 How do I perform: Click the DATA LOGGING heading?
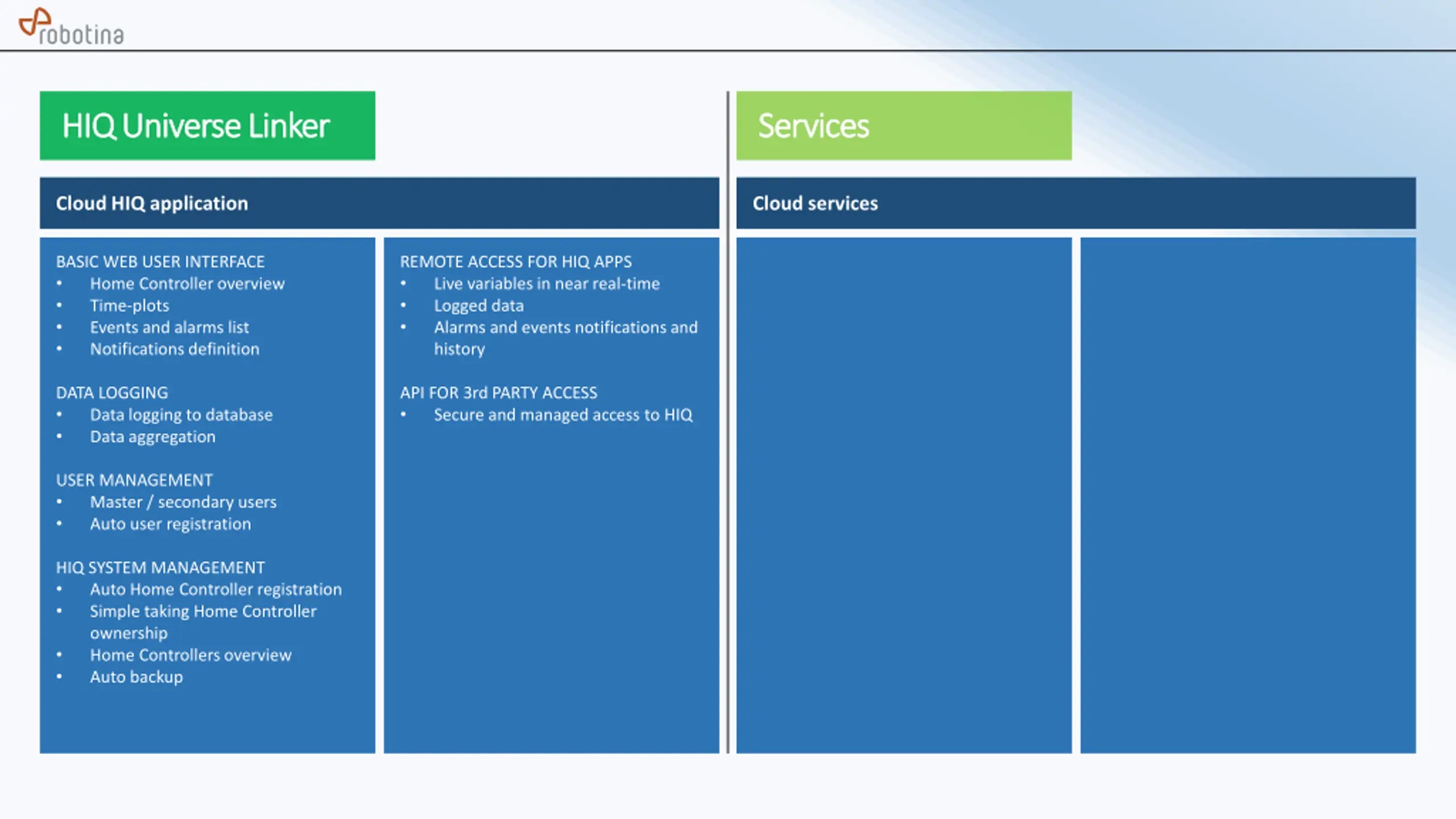(x=112, y=393)
